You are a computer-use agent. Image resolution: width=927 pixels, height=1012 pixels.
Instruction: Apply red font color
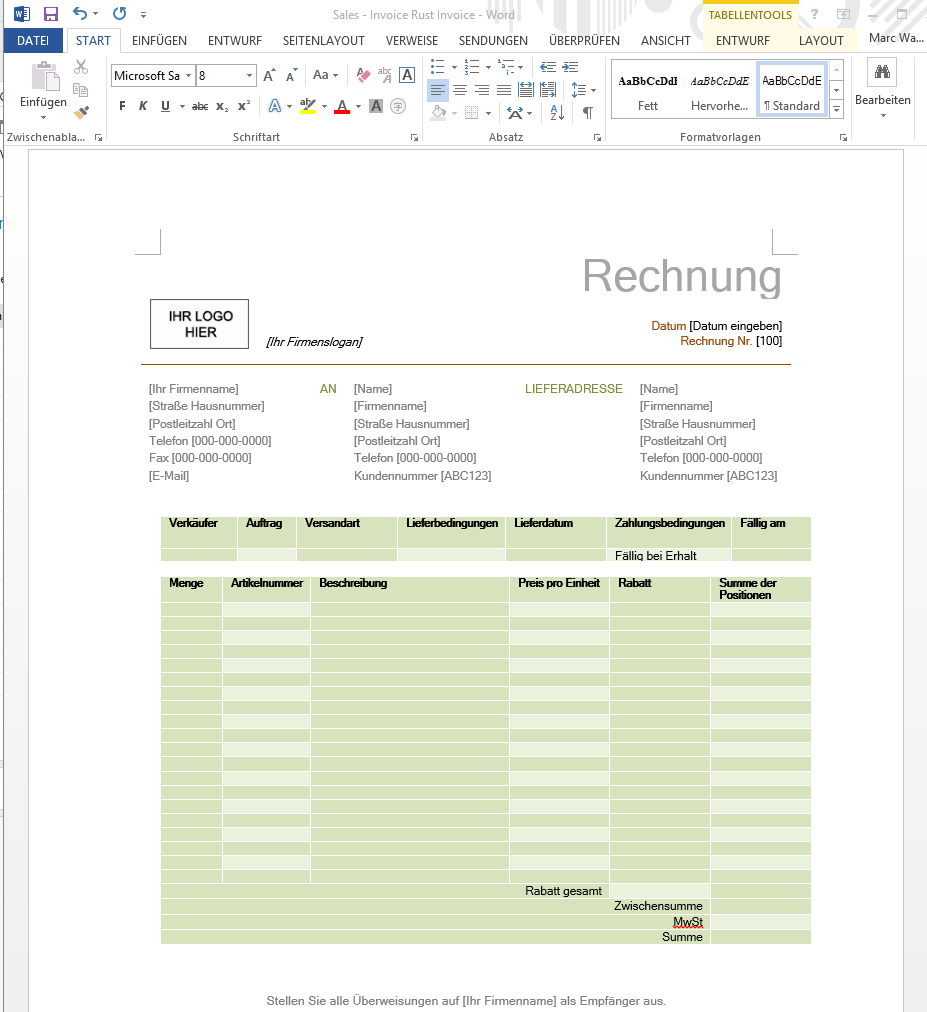pyautogui.click(x=342, y=106)
